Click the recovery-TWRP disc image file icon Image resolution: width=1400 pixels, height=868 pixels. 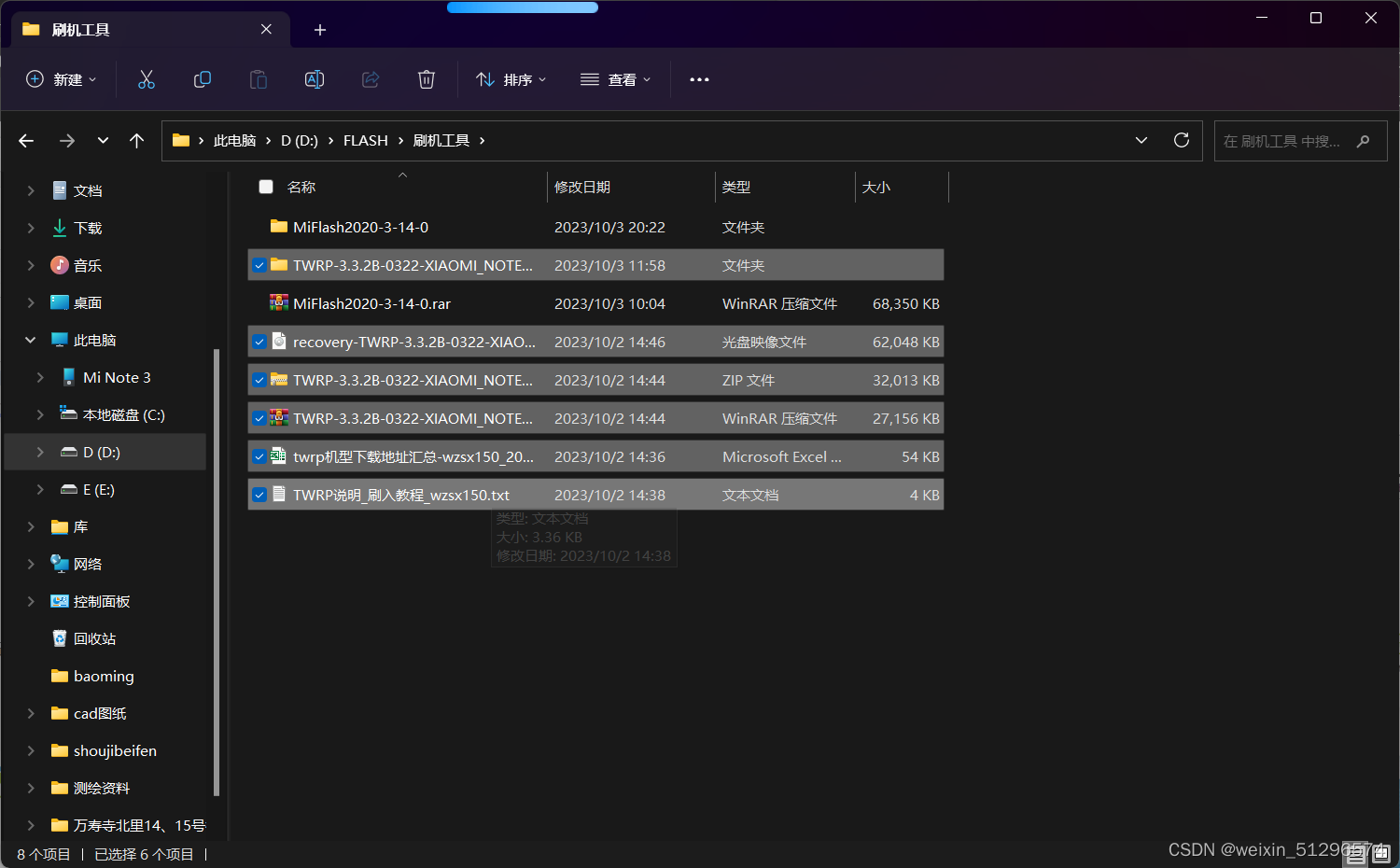coord(279,341)
